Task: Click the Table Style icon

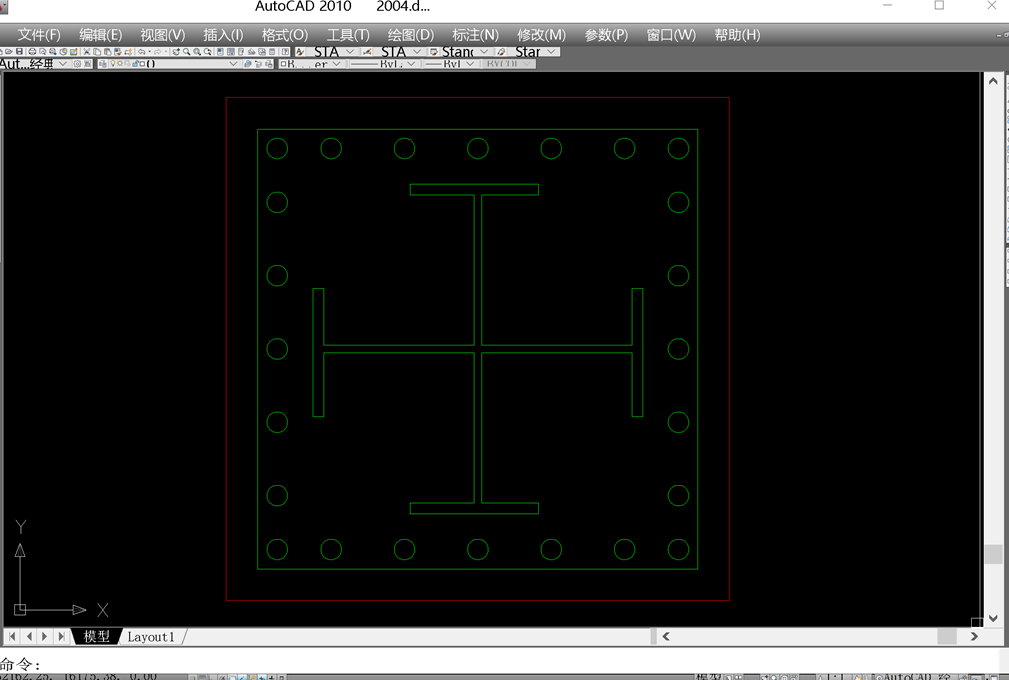Action: [x=434, y=51]
